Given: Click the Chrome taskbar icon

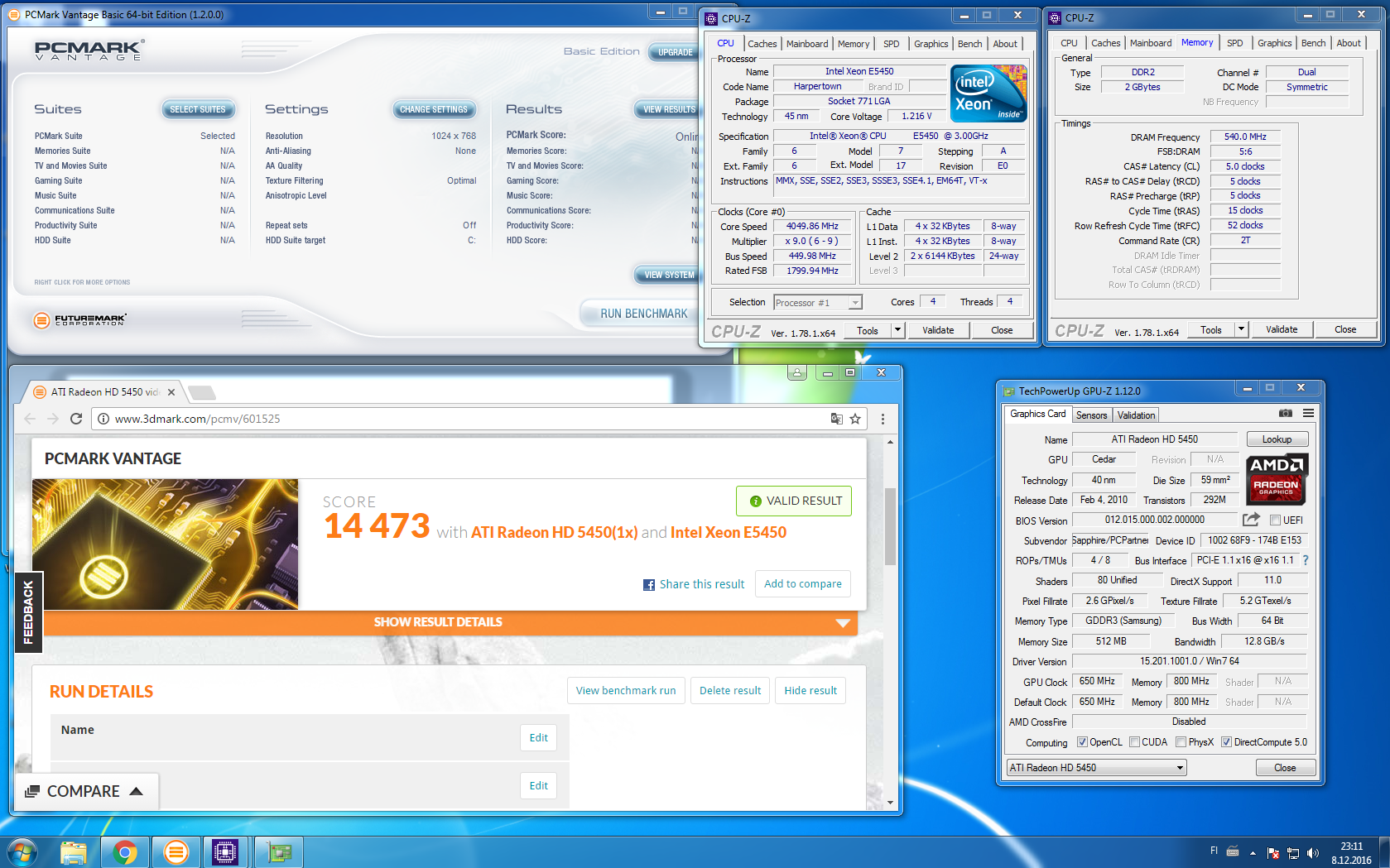Looking at the screenshot, I should point(125,851).
